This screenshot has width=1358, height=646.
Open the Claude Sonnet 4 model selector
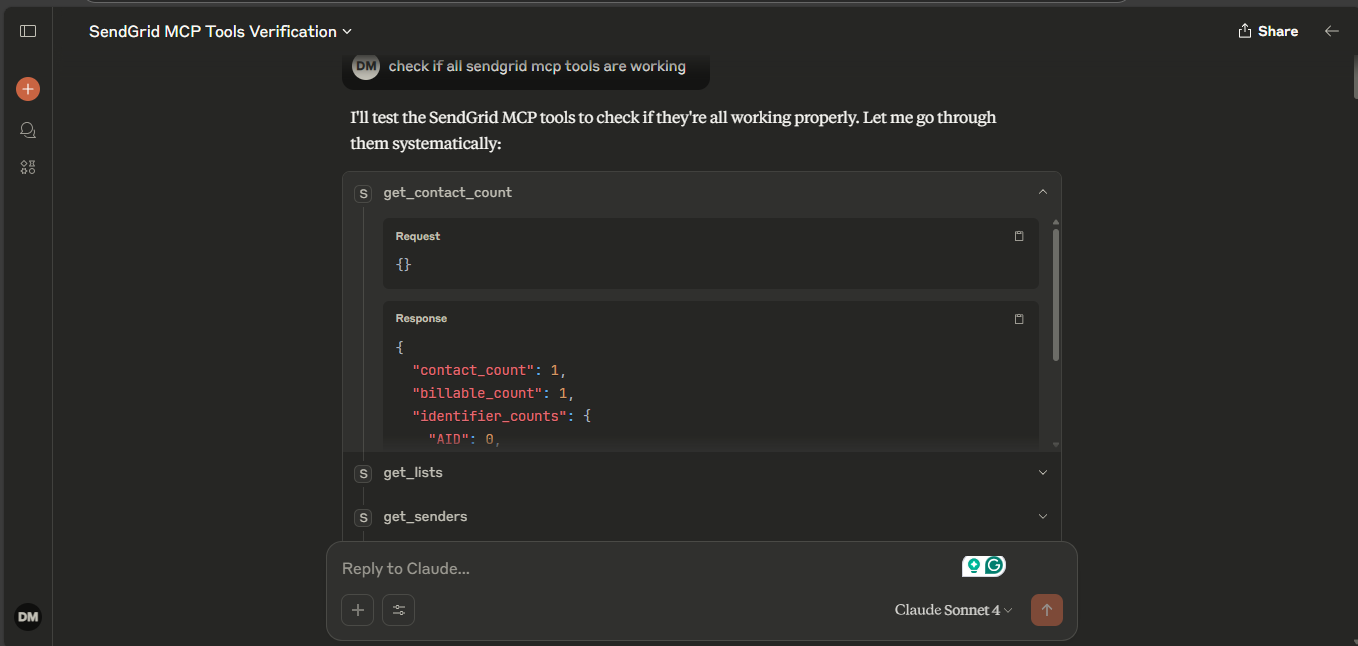click(x=950, y=609)
